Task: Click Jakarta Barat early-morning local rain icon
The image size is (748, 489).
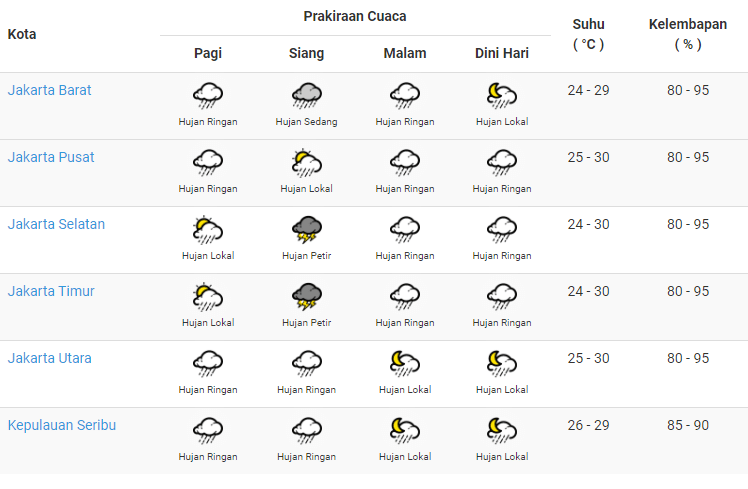Action: (502, 96)
